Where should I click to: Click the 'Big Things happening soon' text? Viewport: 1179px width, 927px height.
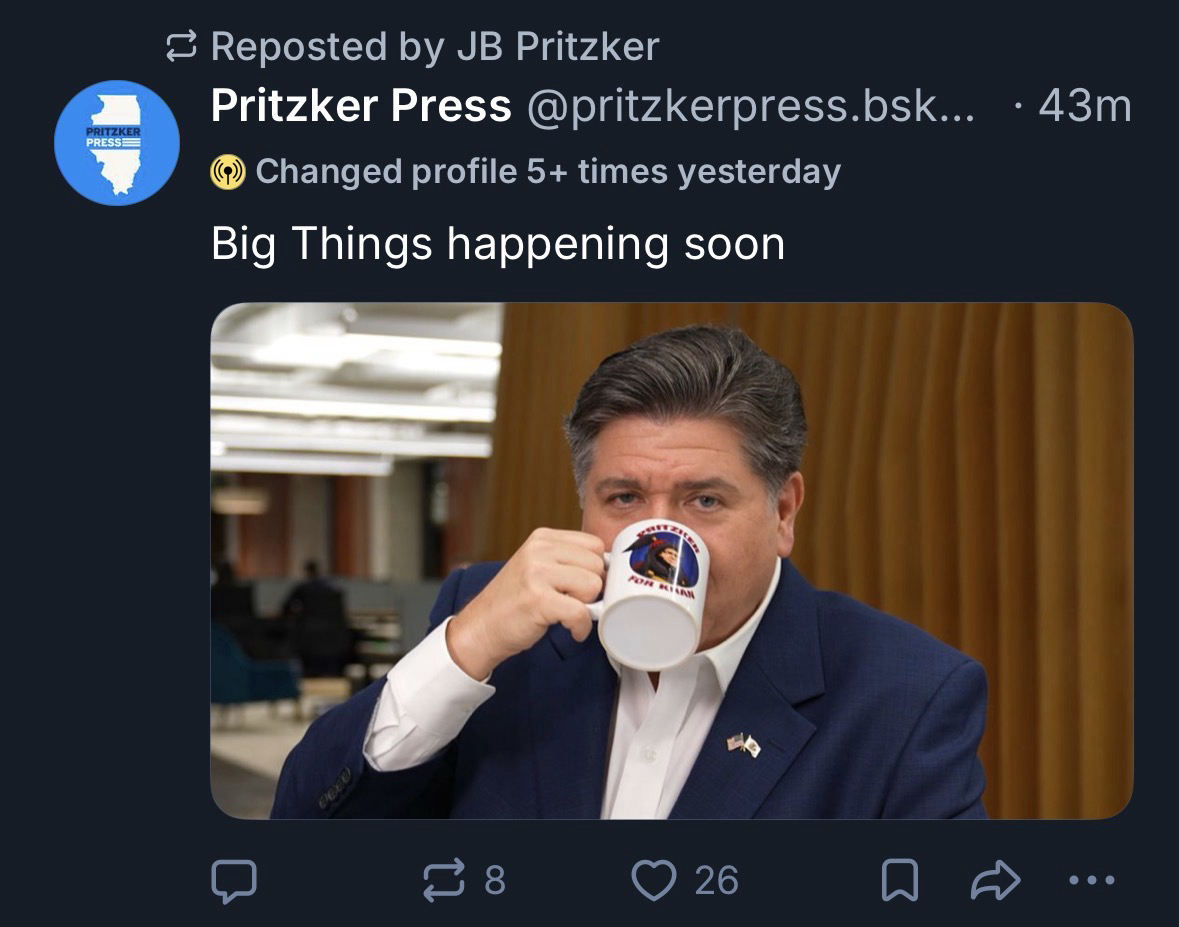point(498,245)
